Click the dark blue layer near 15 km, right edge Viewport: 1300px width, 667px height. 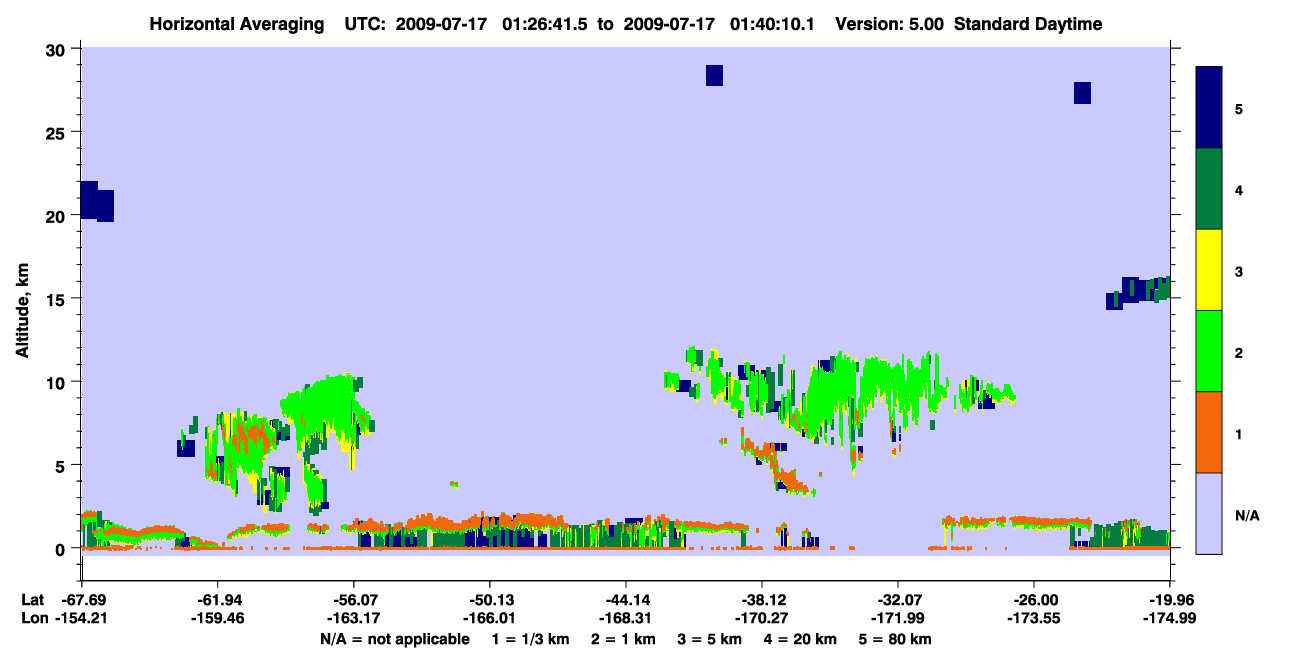pos(1138,292)
